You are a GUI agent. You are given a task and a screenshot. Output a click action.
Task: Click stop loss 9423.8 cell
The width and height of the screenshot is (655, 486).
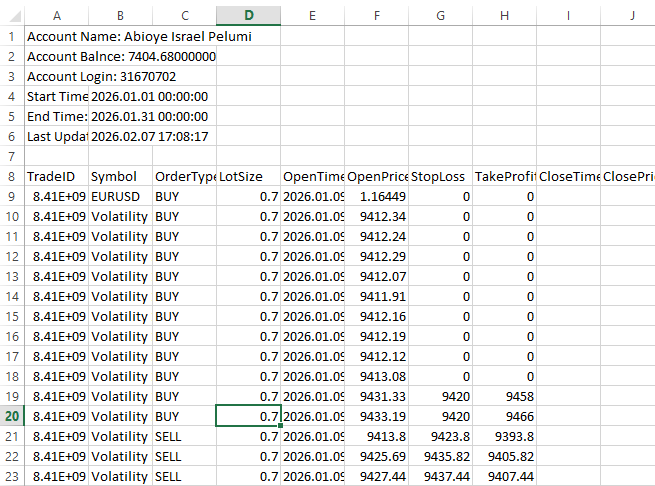point(440,437)
